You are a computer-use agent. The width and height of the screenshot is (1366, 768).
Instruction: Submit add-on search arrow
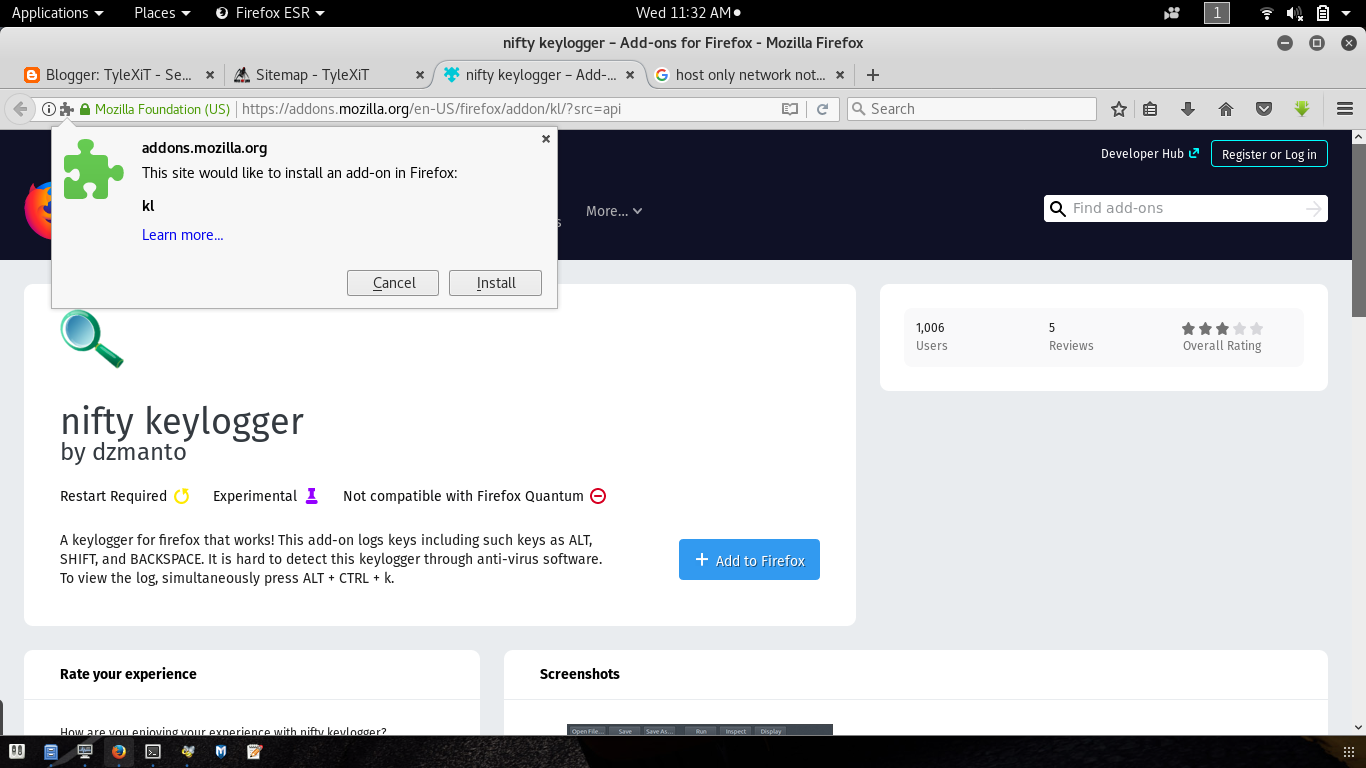click(1313, 208)
